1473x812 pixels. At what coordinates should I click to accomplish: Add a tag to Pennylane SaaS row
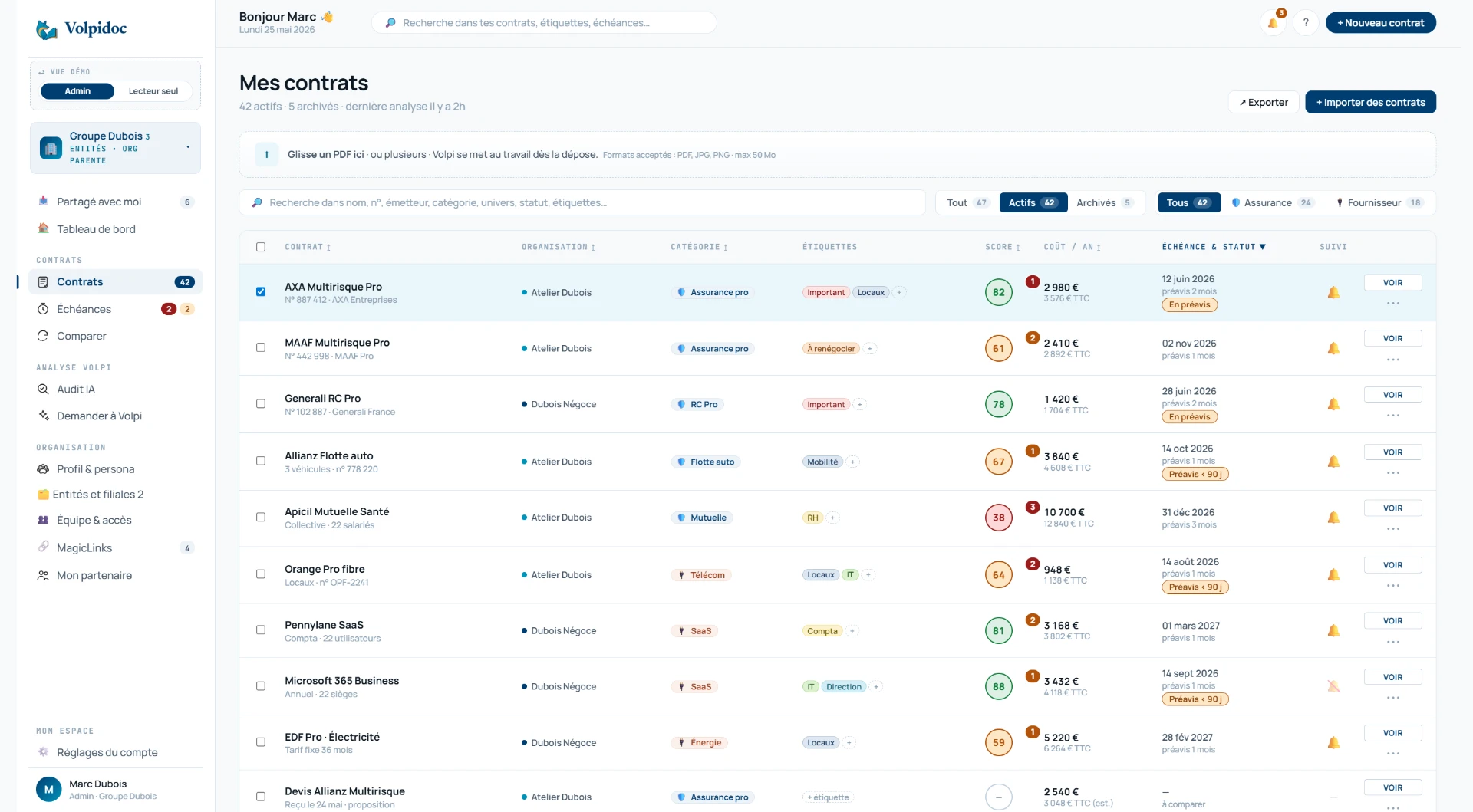click(852, 631)
